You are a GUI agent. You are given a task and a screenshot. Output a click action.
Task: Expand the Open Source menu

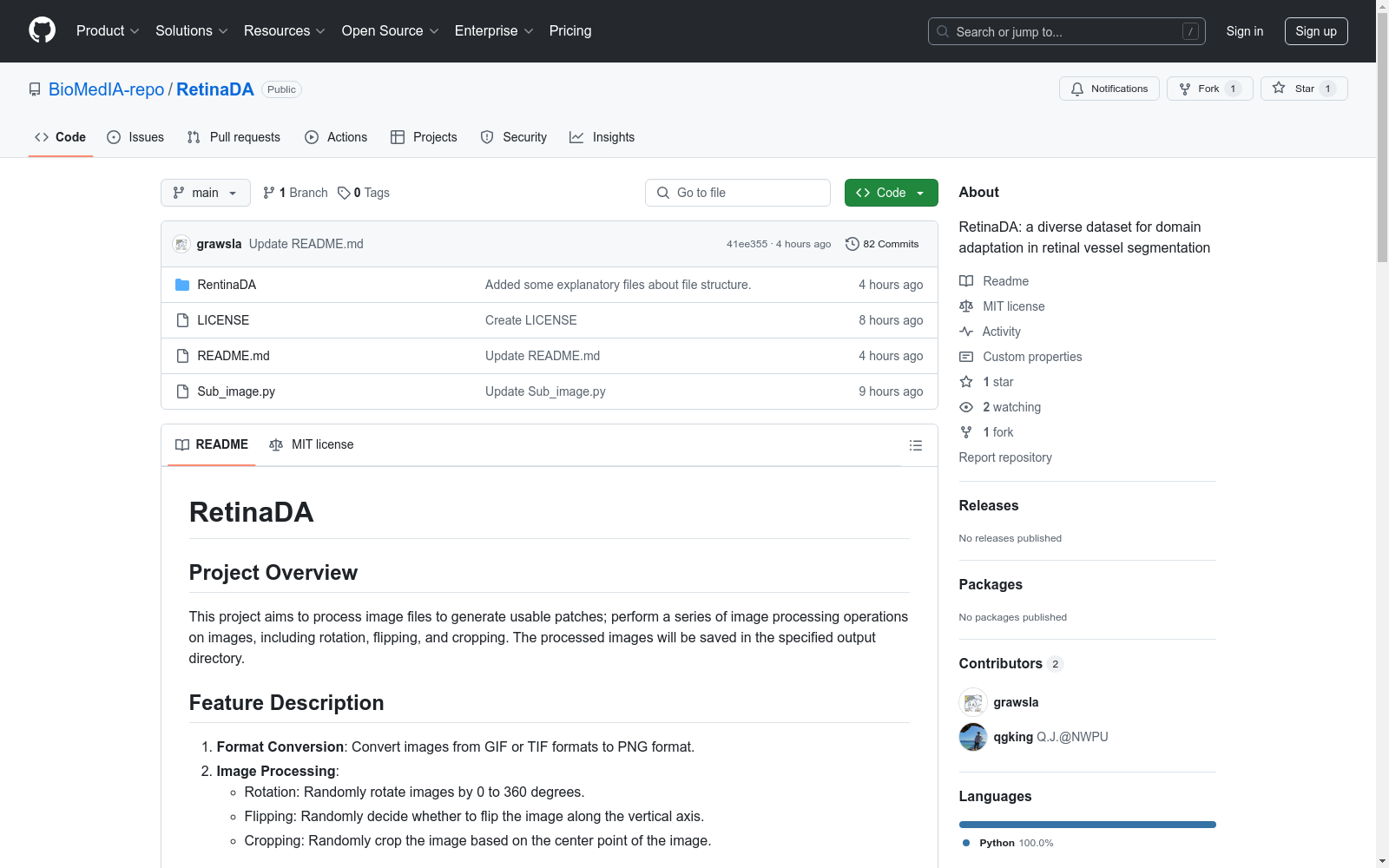[x=391, y=31]
